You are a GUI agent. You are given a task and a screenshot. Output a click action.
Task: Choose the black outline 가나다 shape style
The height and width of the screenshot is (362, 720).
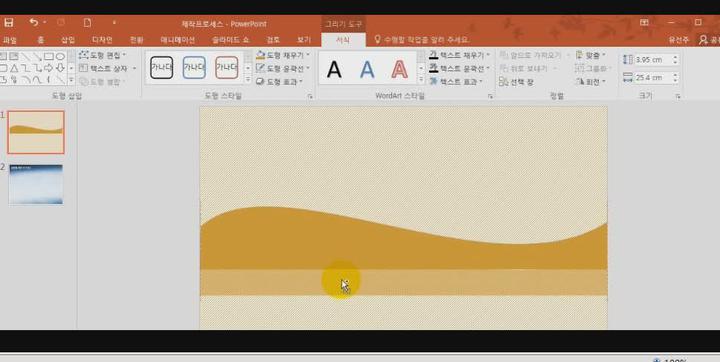point(162,68)
